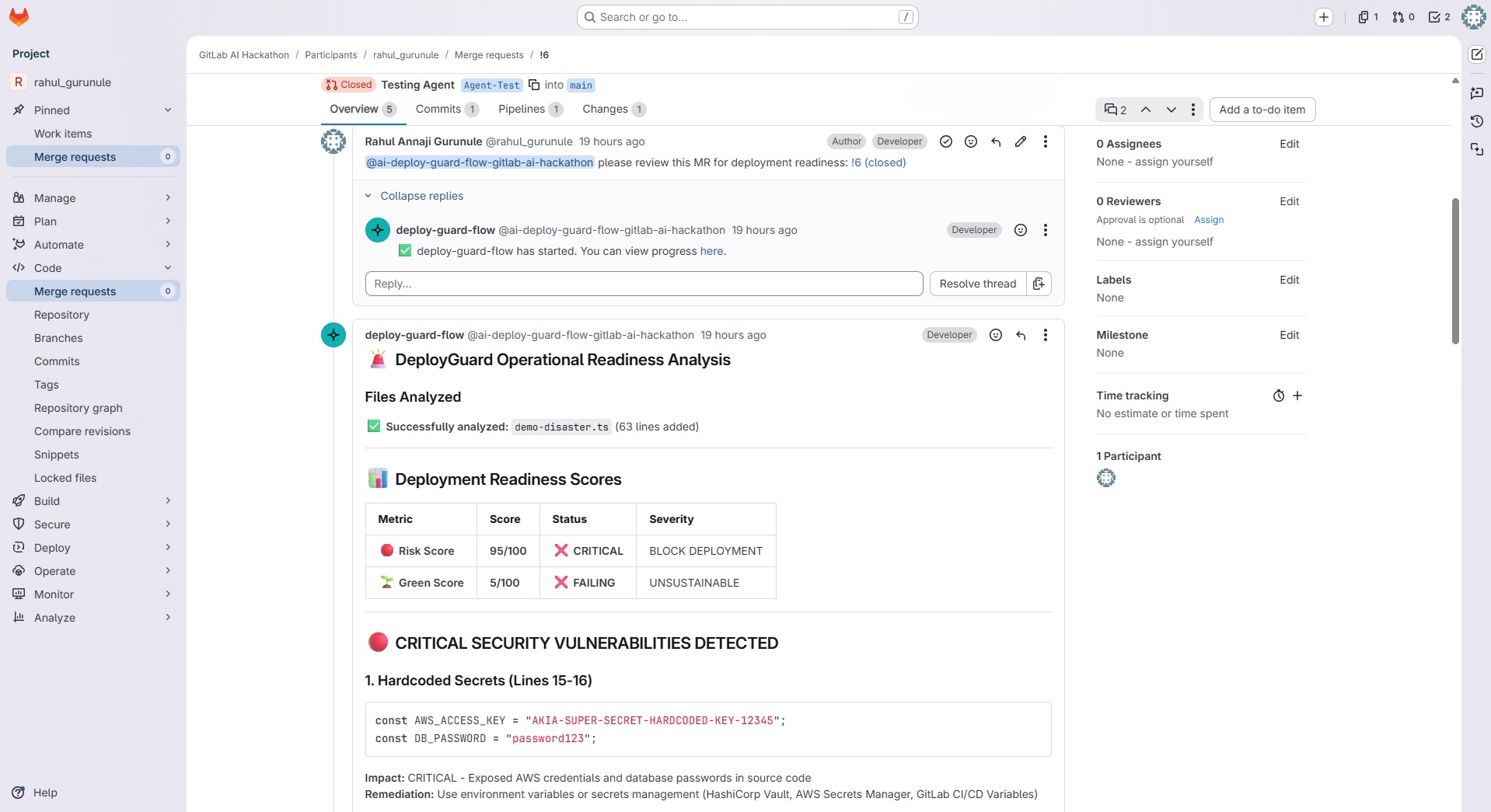Open the to-do list counter icon
This screenshot has width=1491, height=812.
click(x=1440, y=17)
